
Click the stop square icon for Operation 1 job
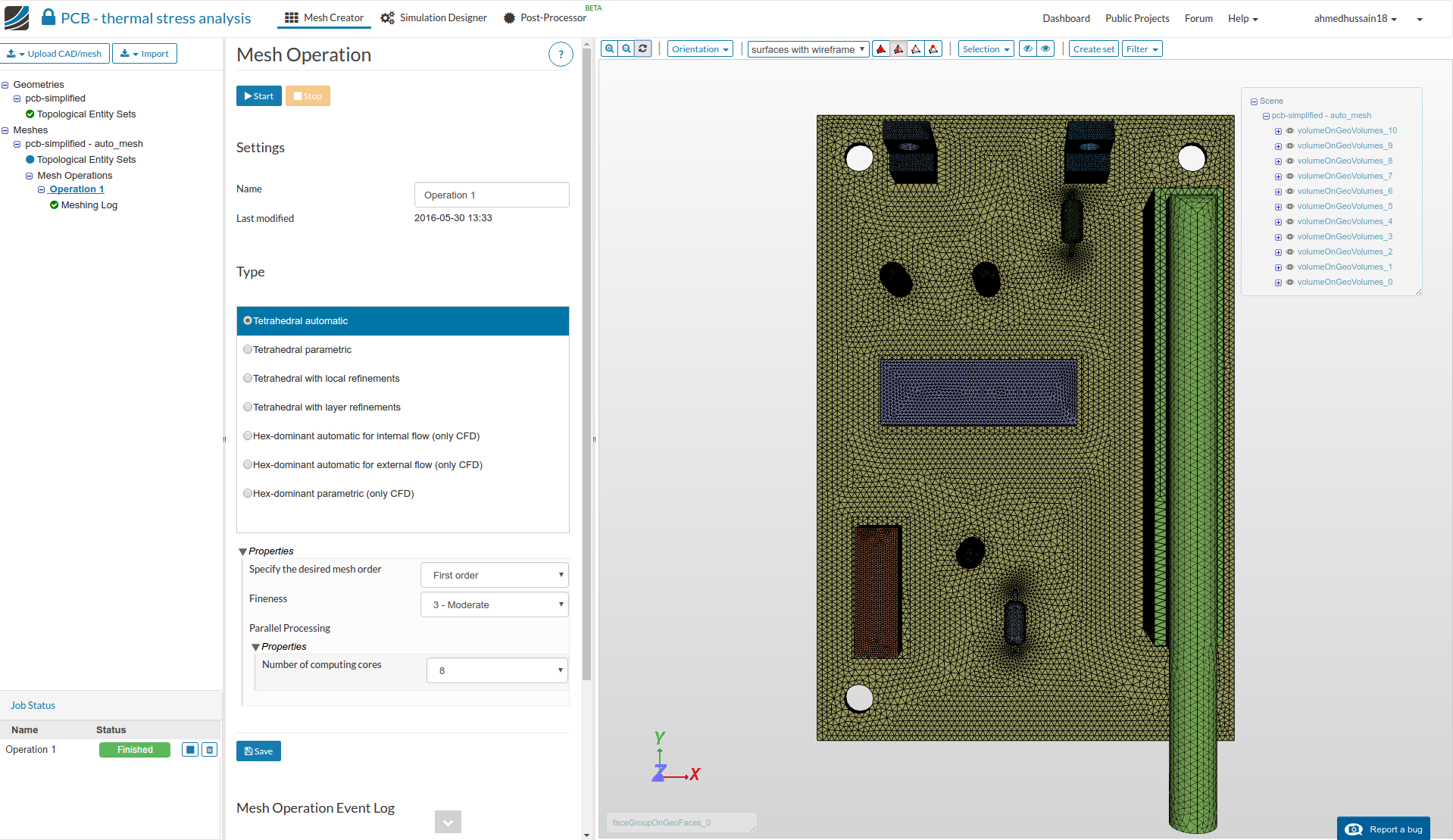[190, 750]
